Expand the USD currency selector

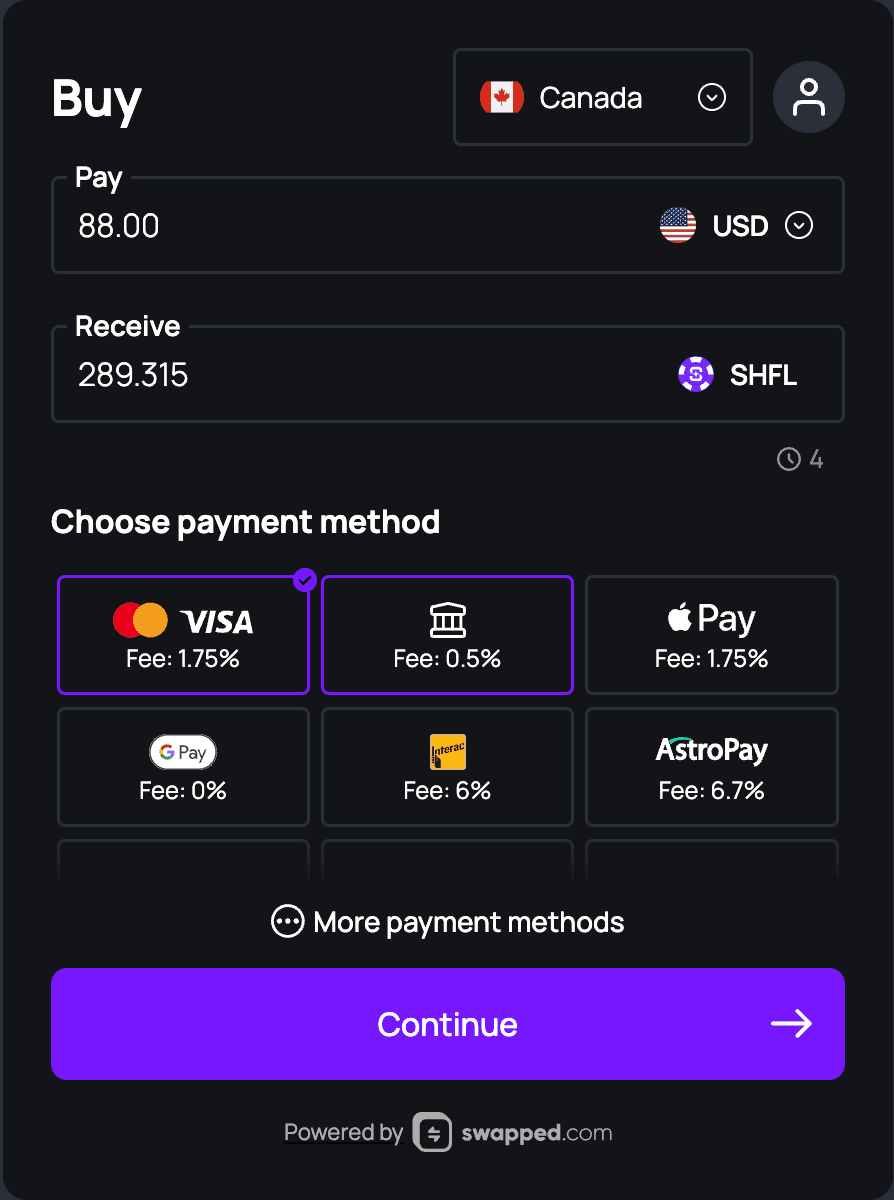coord(798,226)
